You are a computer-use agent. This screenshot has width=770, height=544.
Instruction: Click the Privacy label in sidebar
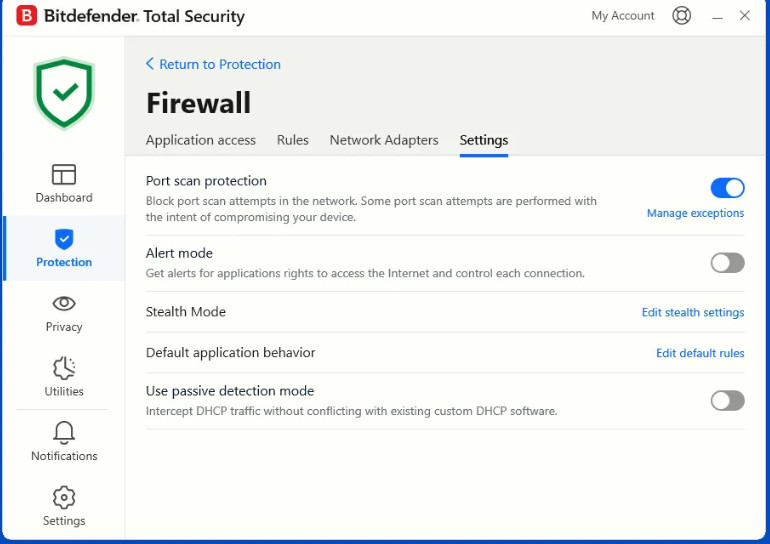[x=64, y=326]
